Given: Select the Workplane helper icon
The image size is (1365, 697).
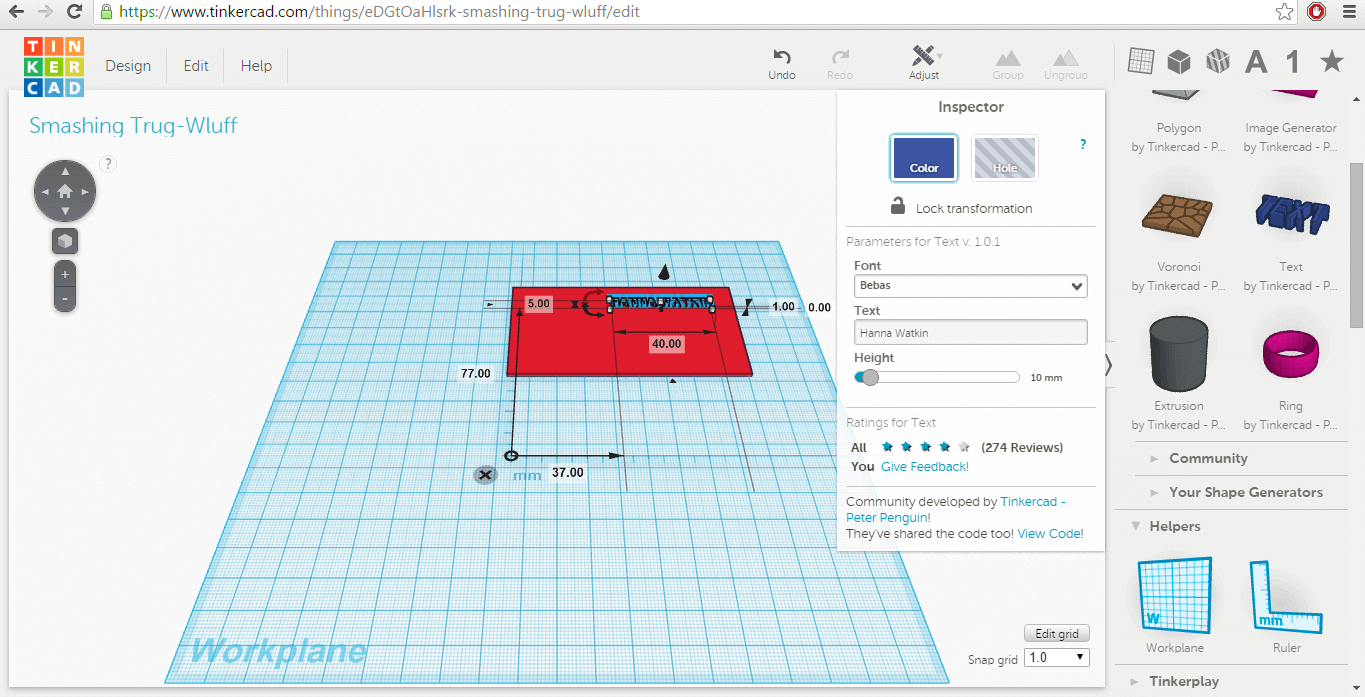Looking at the screenshot, I should (x=1174, y=597).
